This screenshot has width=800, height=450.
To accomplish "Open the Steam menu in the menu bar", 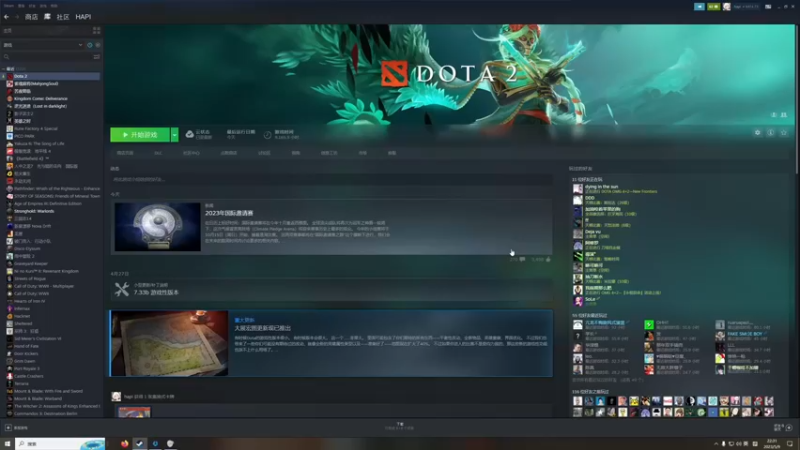I will click(9, 6).
